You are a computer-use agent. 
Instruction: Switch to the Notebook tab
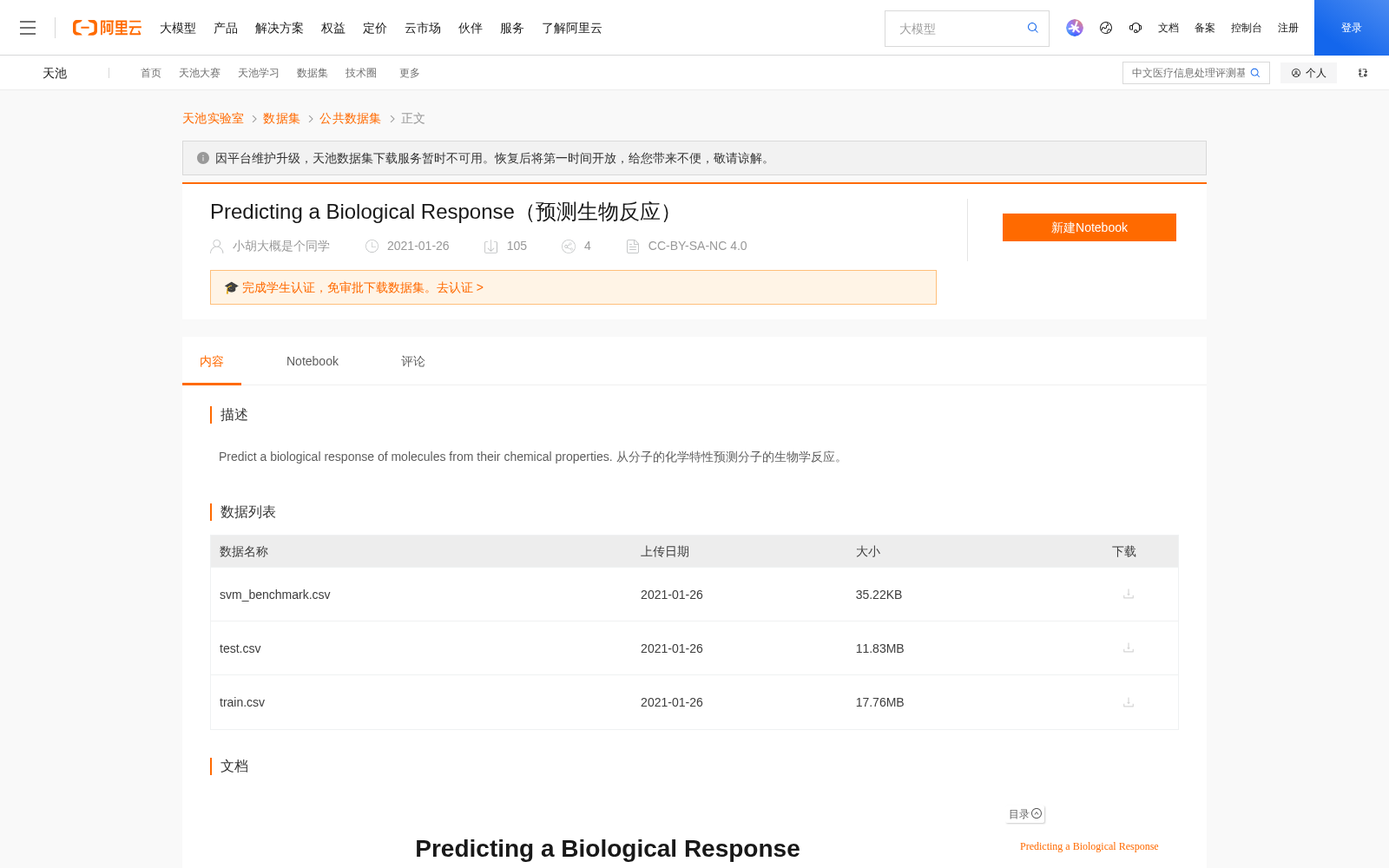click(313, 361)
